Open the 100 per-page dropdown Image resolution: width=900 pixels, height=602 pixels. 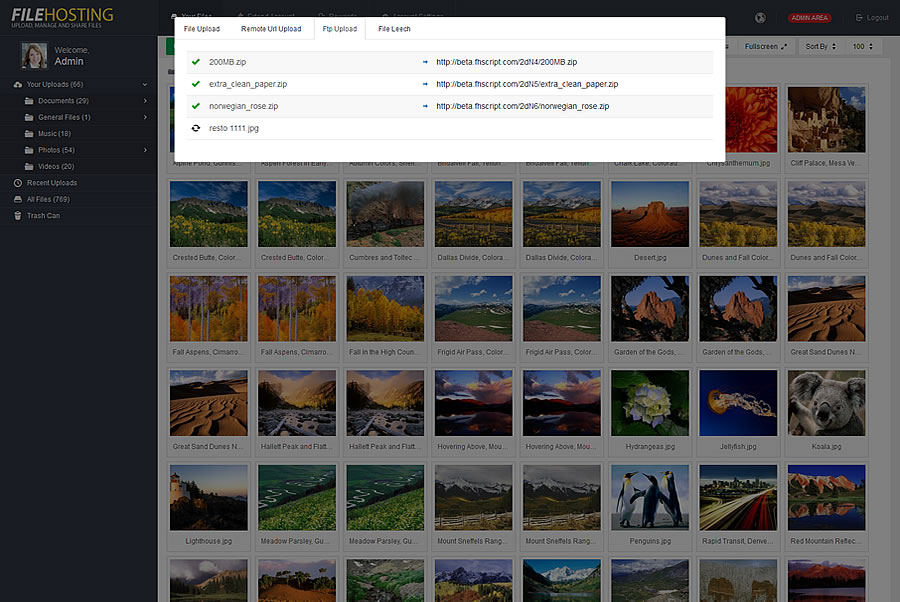tap(863, 46)
